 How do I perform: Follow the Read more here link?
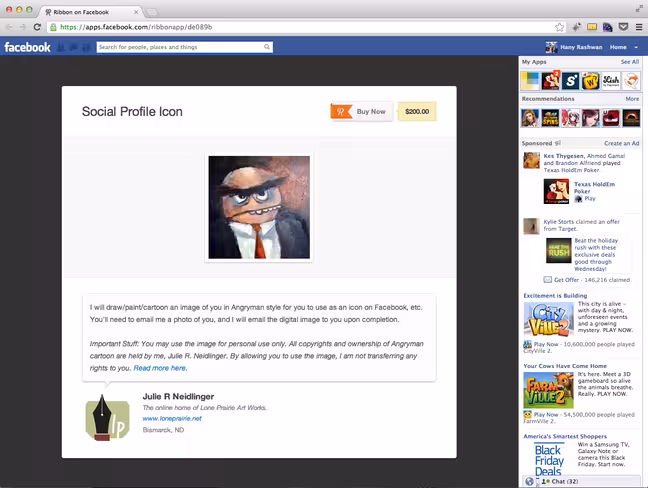(x=160, y=368)
